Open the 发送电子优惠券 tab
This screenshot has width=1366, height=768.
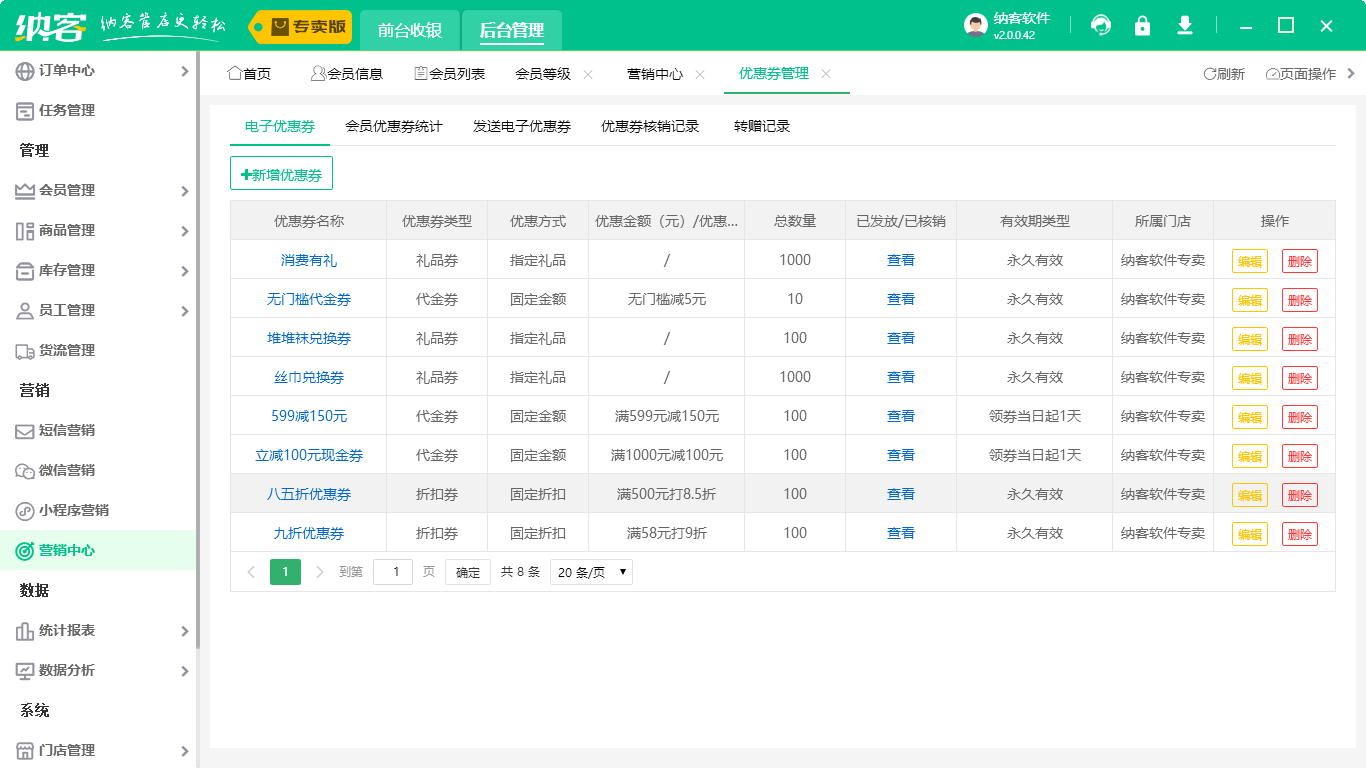click(x=522, y=126)
